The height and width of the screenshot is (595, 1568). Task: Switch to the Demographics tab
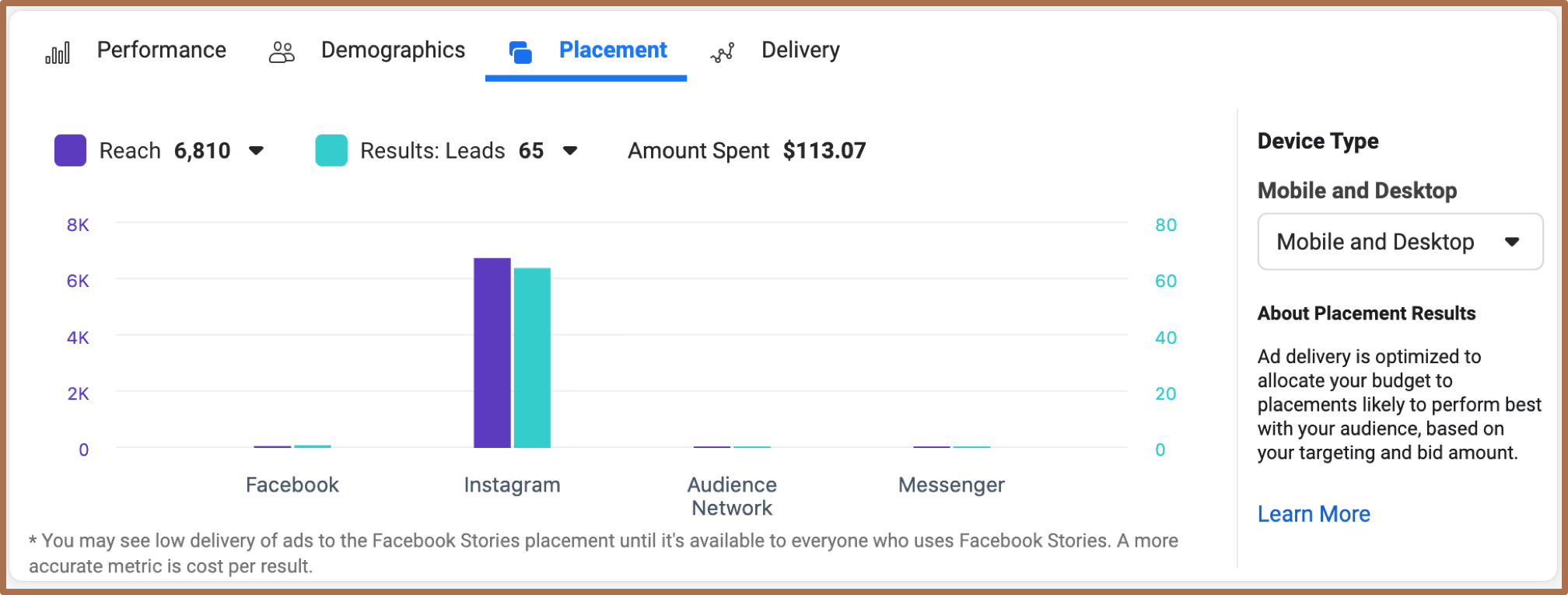point(393,51)
